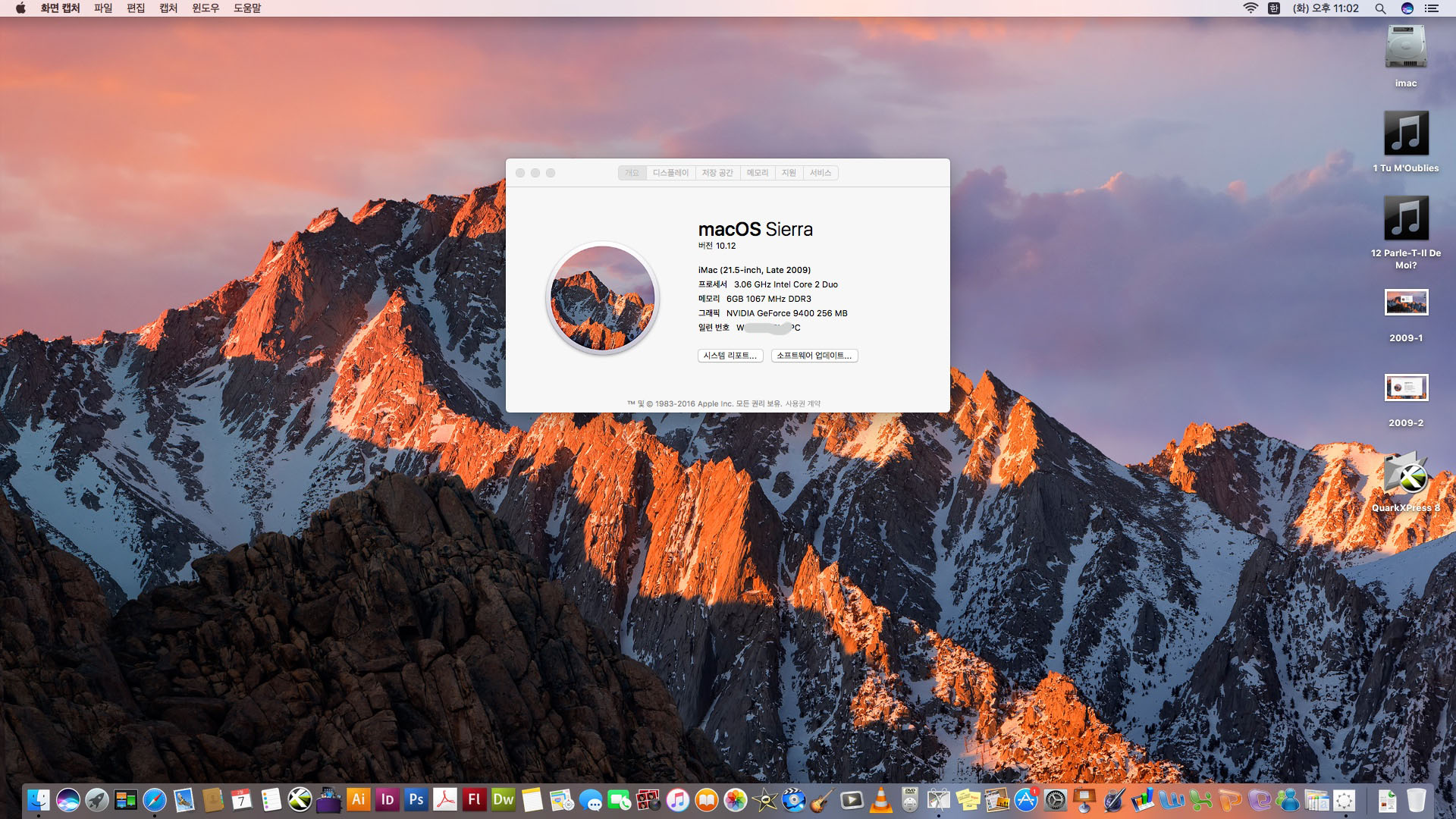Viewport: 1456px width, 819px height.
Task: Open App Store from the dock
Action: coord(1025,799)
